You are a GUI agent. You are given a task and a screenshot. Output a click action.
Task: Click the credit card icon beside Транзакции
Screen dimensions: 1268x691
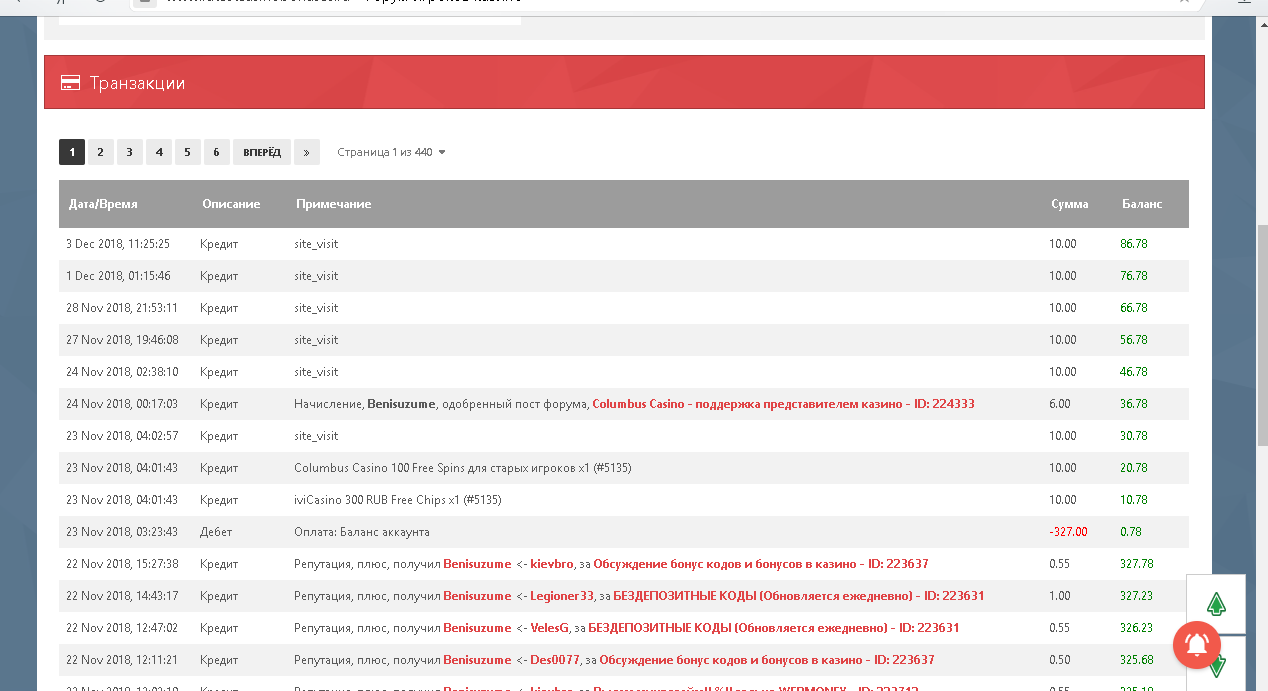click(70, 83)
